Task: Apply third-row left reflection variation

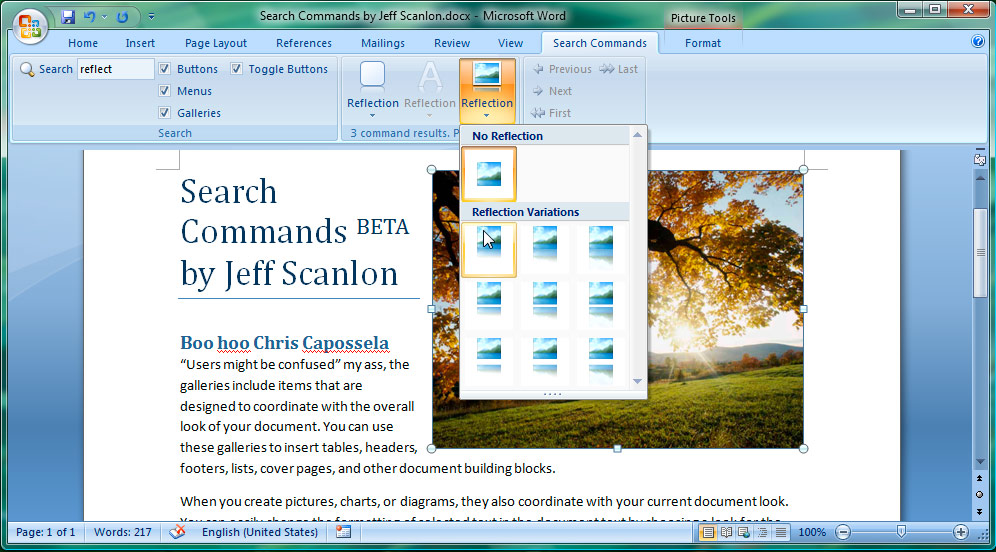Action: 489,359
